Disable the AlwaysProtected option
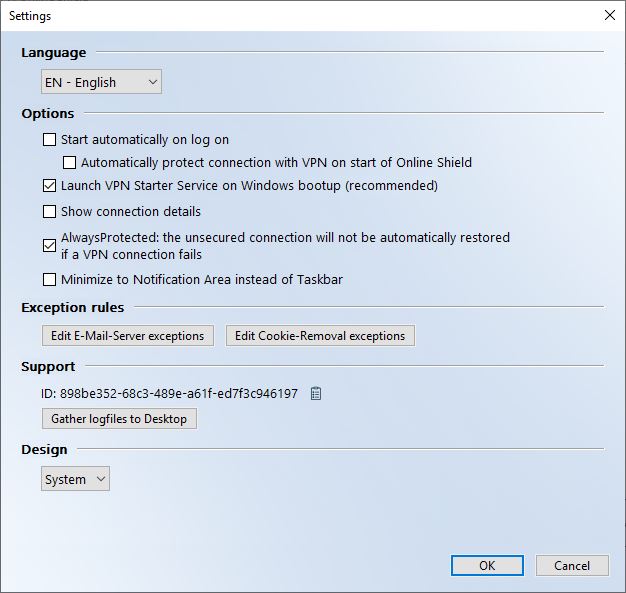626x593 pixels. point(50,246)
